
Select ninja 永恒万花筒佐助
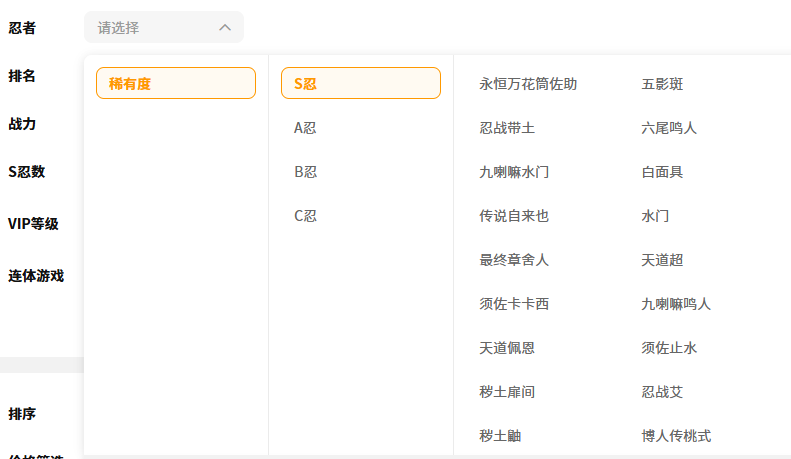pos(528,84)
